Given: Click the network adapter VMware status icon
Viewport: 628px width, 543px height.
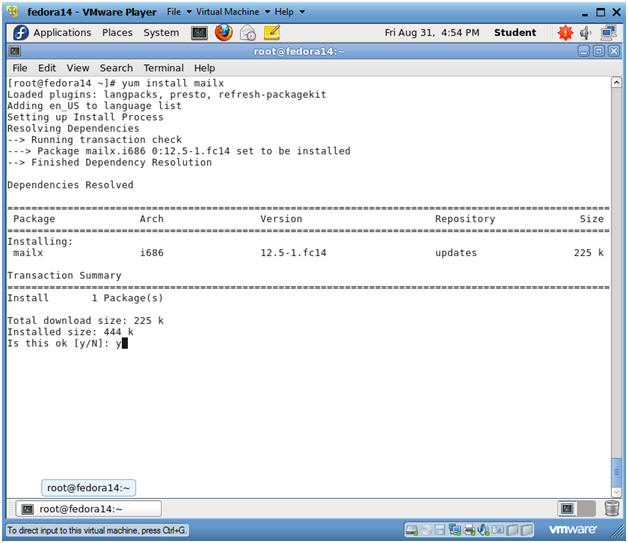Looking at the screenshot, I should [455, 530].
